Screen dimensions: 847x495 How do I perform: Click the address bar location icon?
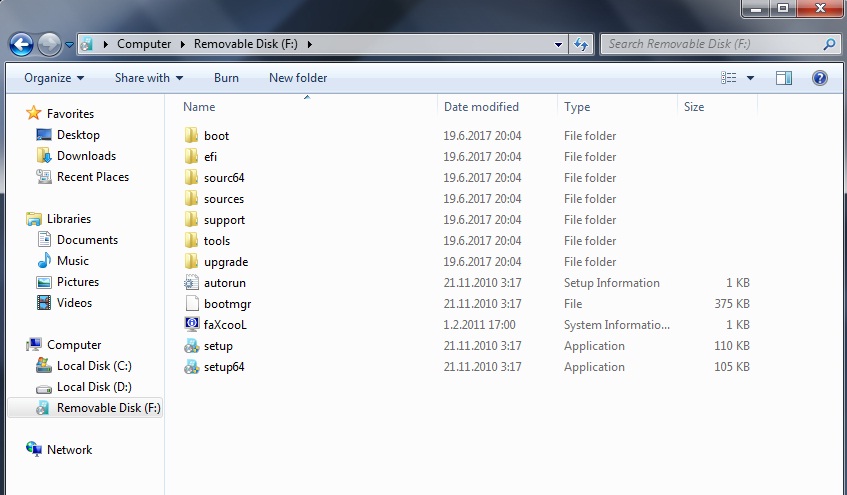[x=86, y=44]
